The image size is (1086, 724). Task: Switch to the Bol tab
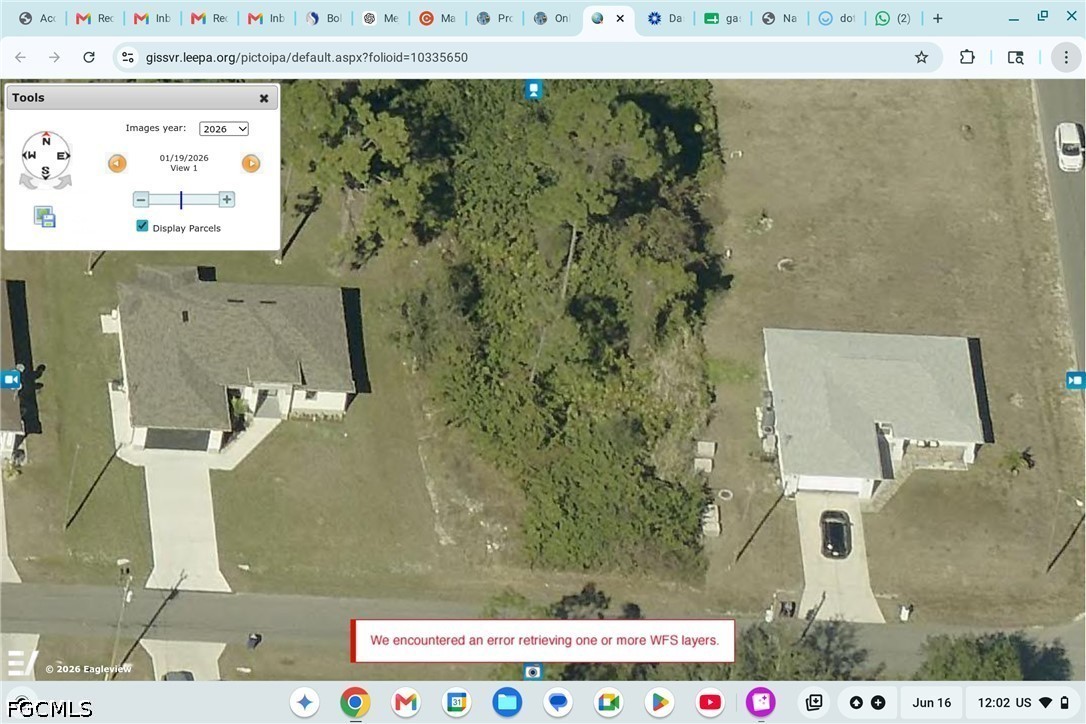tap(324, 19)
